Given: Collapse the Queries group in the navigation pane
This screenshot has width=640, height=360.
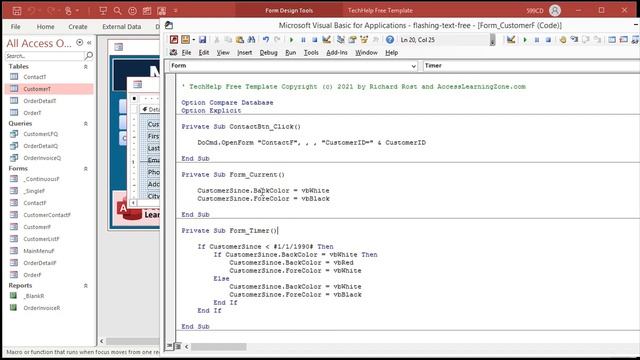Looking at the screenshot, I should [x=86, y=123].
